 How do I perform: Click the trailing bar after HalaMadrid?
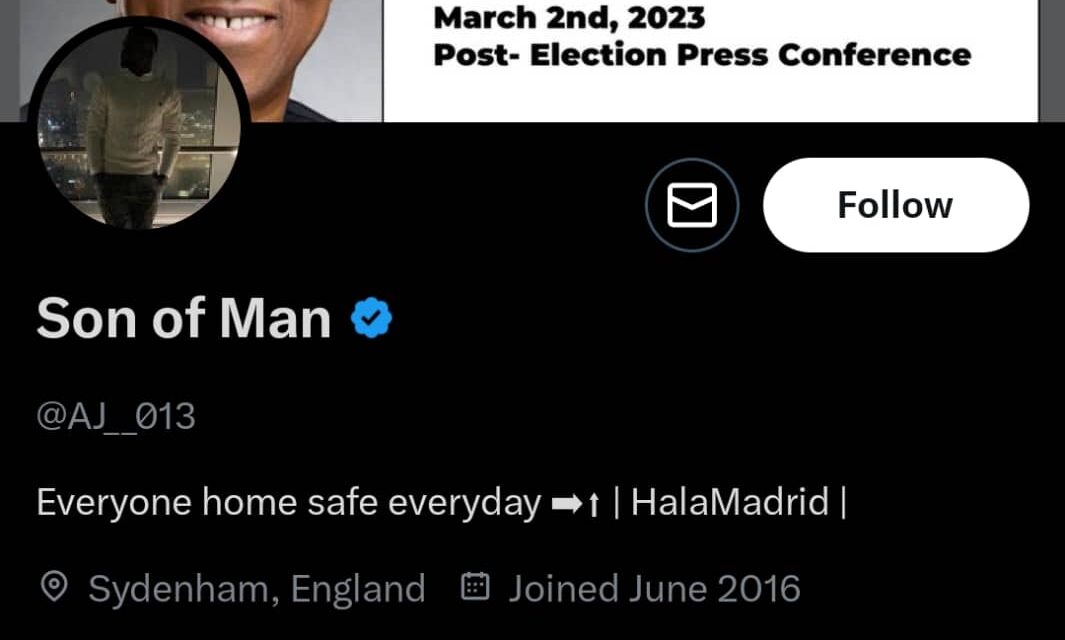point(844,503)
